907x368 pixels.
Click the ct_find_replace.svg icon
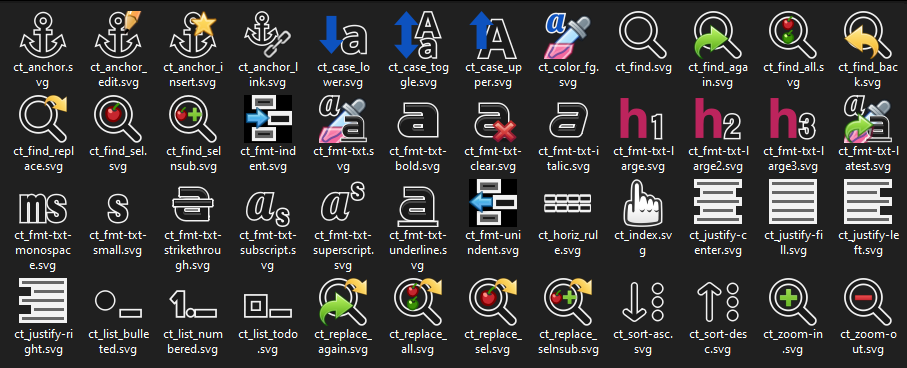click(43, 119)
